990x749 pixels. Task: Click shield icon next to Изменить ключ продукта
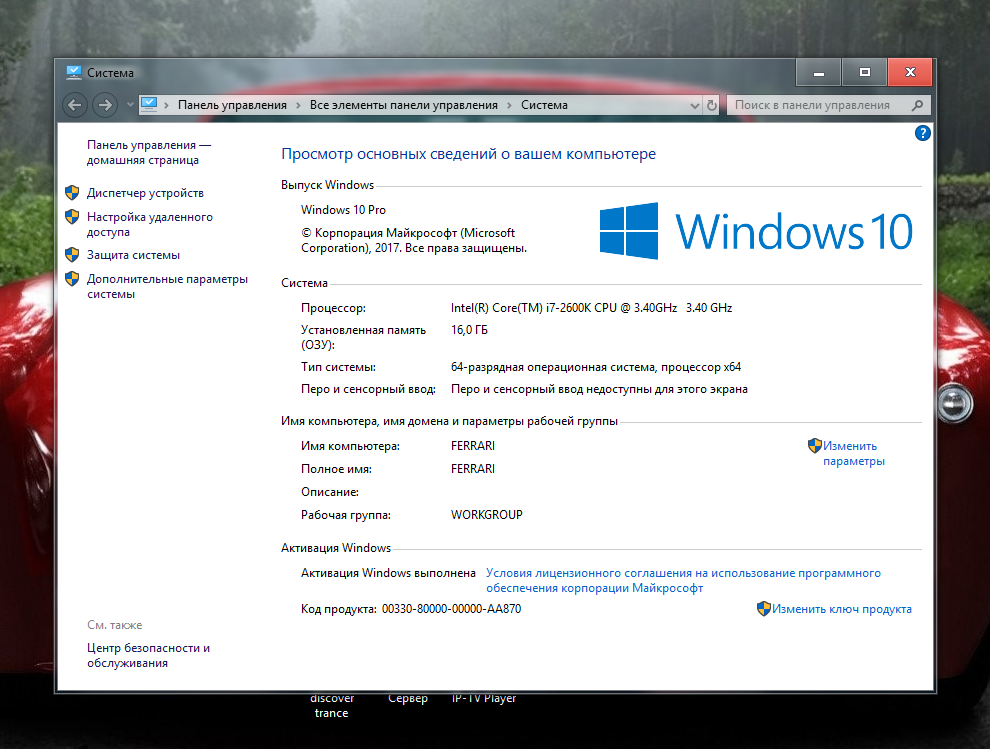tap(763, 609)
